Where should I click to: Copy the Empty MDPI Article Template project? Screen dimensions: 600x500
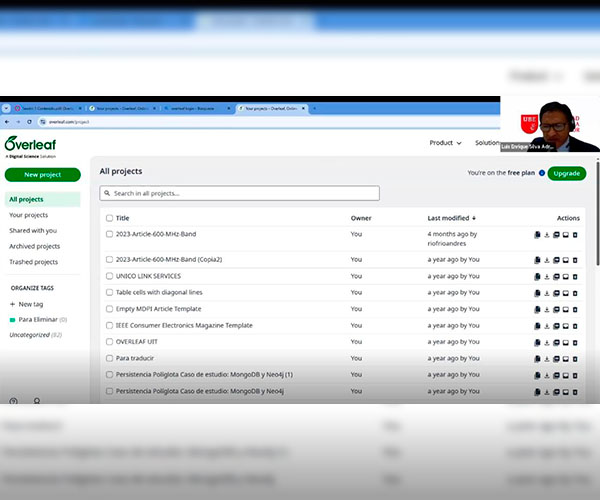click(x=537, y=309)
